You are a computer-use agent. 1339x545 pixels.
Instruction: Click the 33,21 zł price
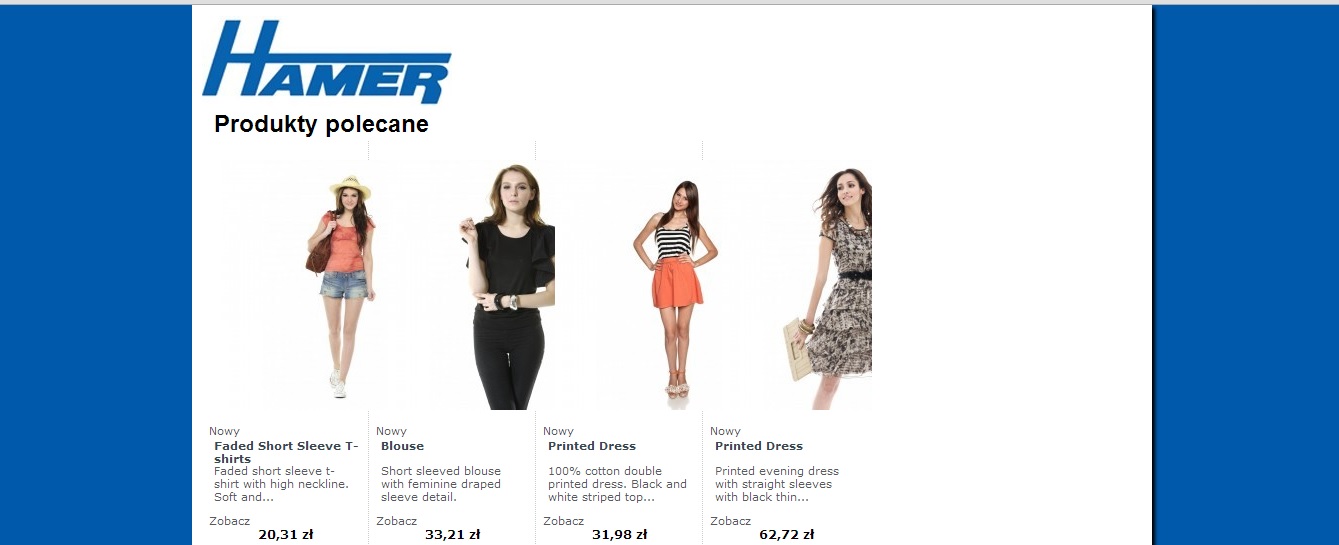coord(453,534)
